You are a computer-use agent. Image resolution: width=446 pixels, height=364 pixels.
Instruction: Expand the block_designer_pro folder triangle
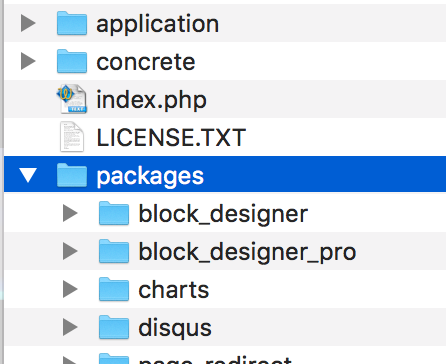[70, 251]
